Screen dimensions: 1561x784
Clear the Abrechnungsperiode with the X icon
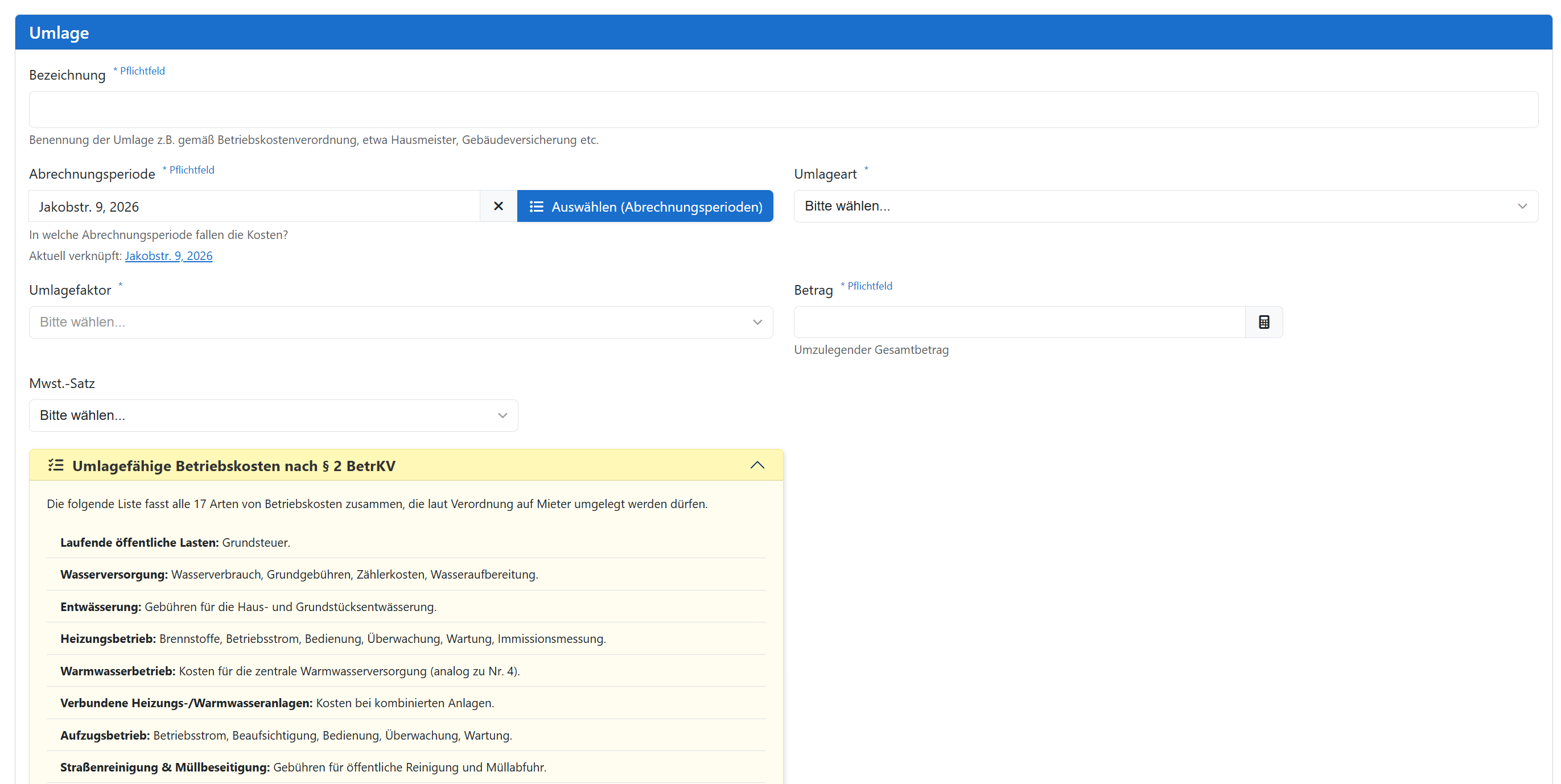coord(498,207)
